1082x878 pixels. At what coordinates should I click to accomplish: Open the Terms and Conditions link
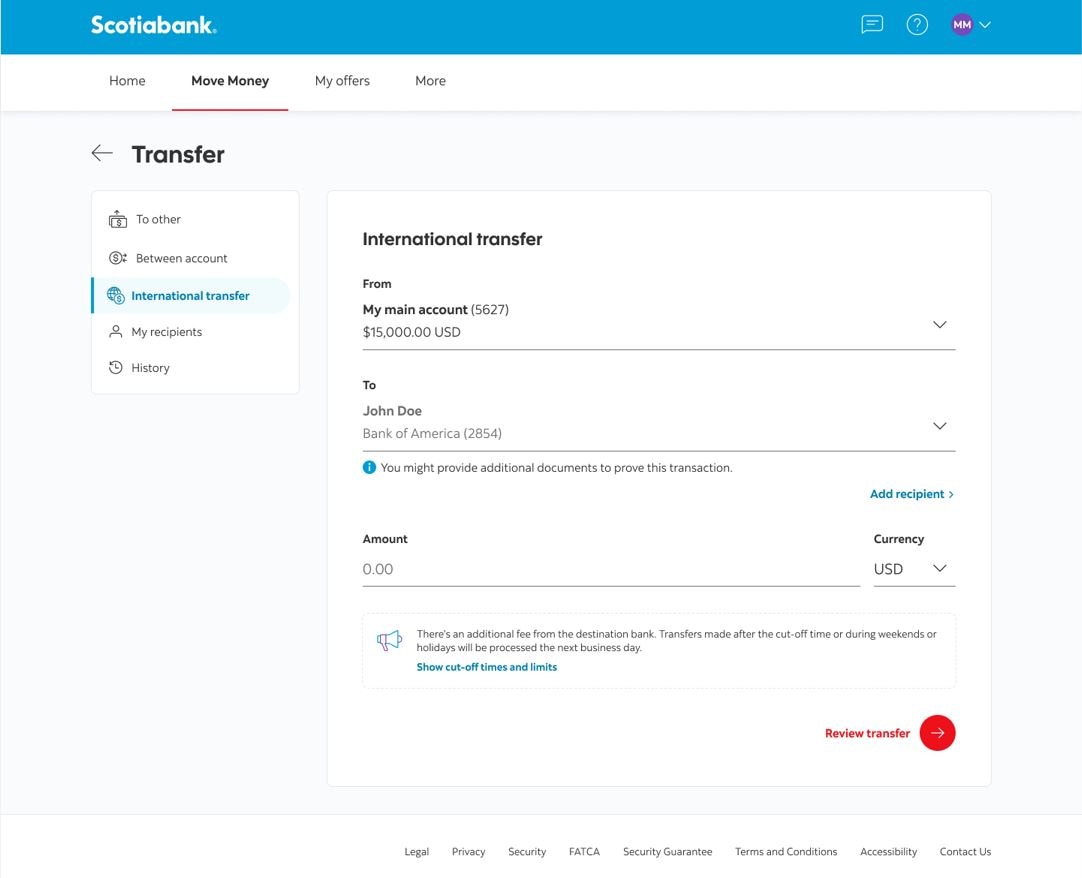coord(786,852)
